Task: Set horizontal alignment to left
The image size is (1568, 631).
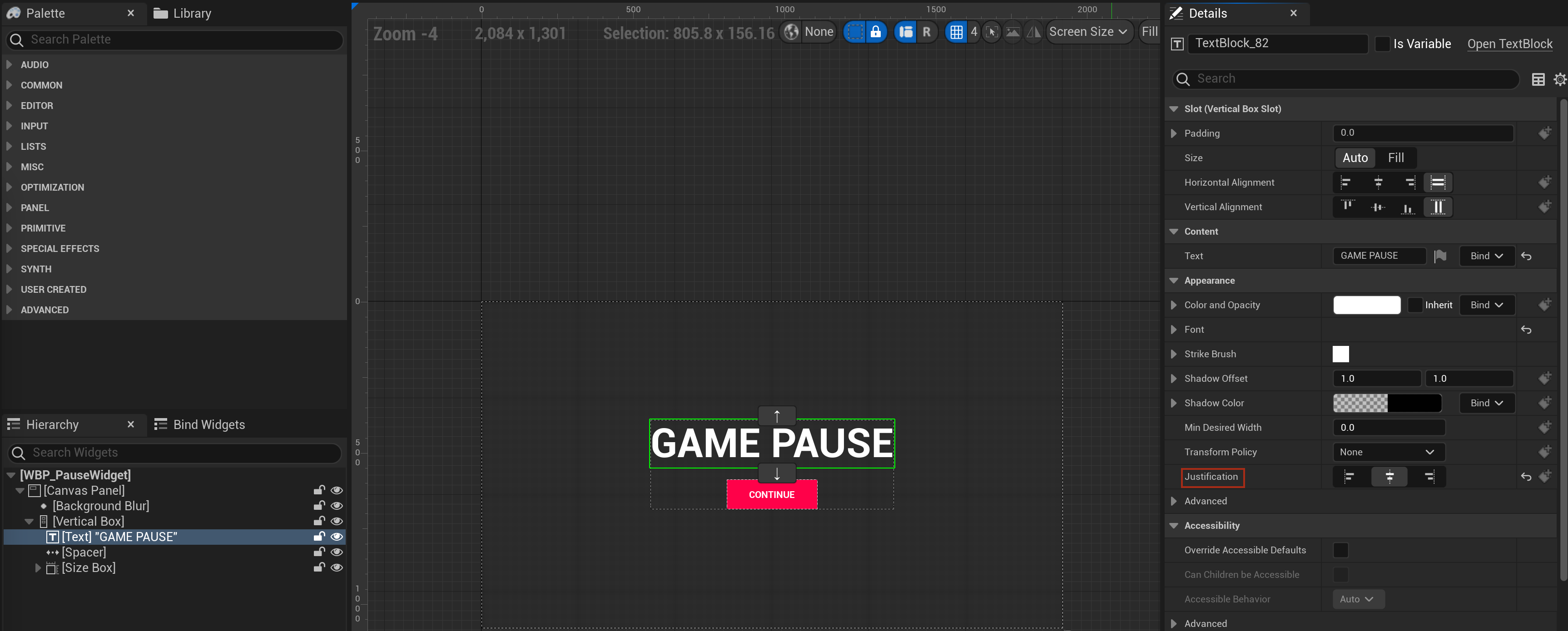Action: [1346, 182]
